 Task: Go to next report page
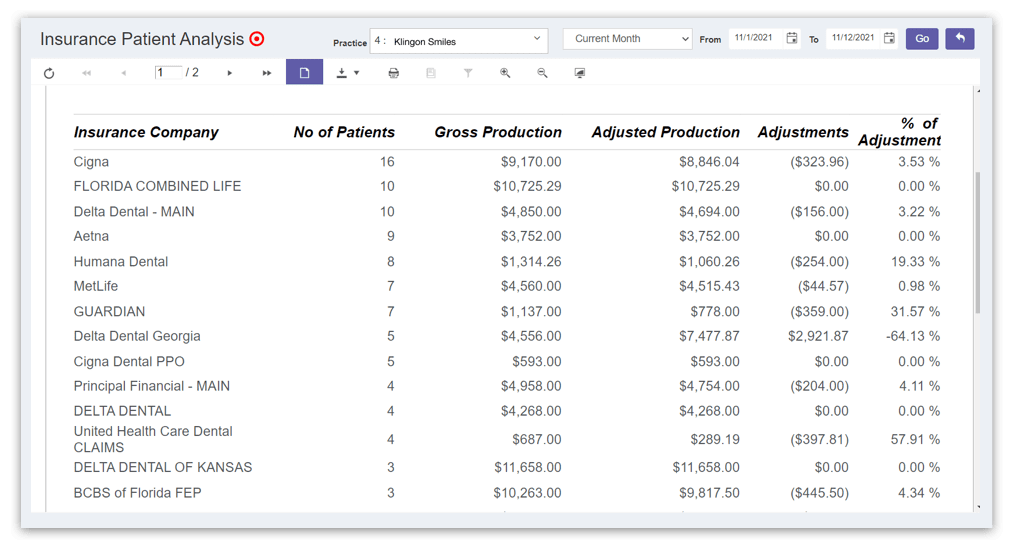coord(229,73)
